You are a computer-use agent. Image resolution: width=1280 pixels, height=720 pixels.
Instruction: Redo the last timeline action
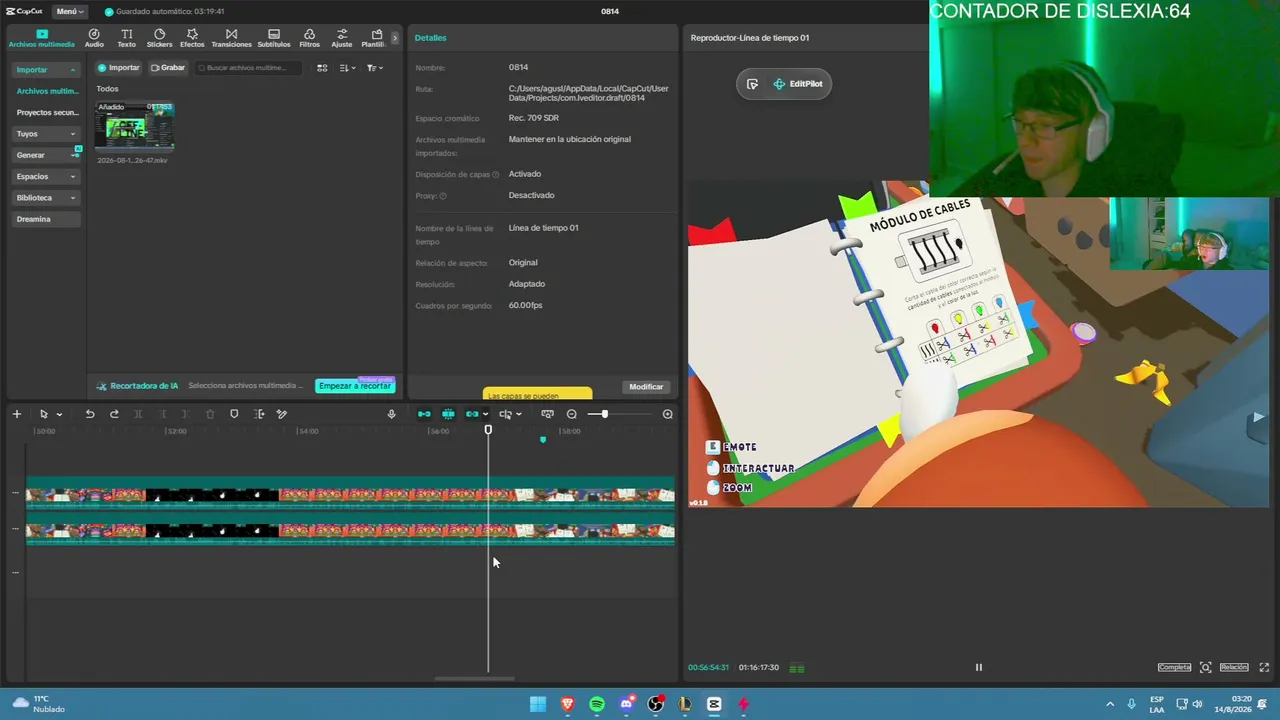(114, 414)
